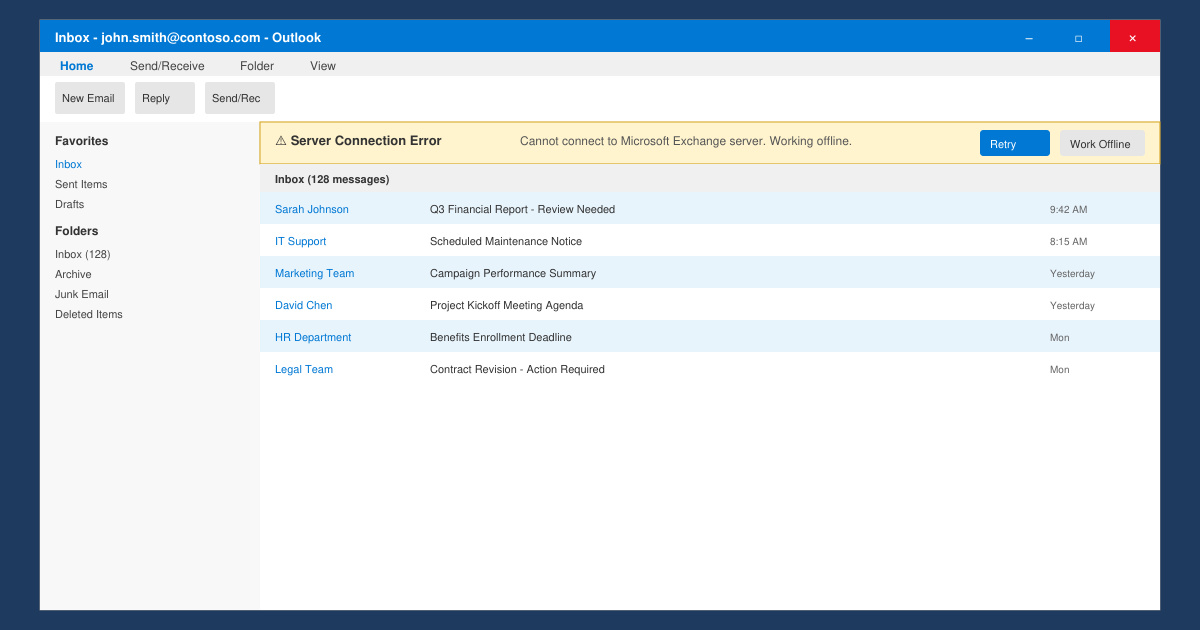Click the HR Department sender
The image size is (1200, 630).
coord(313,337)
